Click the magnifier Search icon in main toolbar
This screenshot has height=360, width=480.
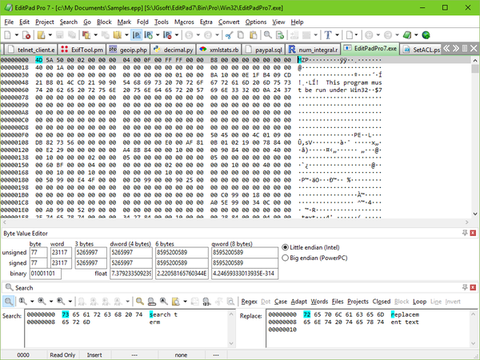pyautogui.click(x=268, y=35)
